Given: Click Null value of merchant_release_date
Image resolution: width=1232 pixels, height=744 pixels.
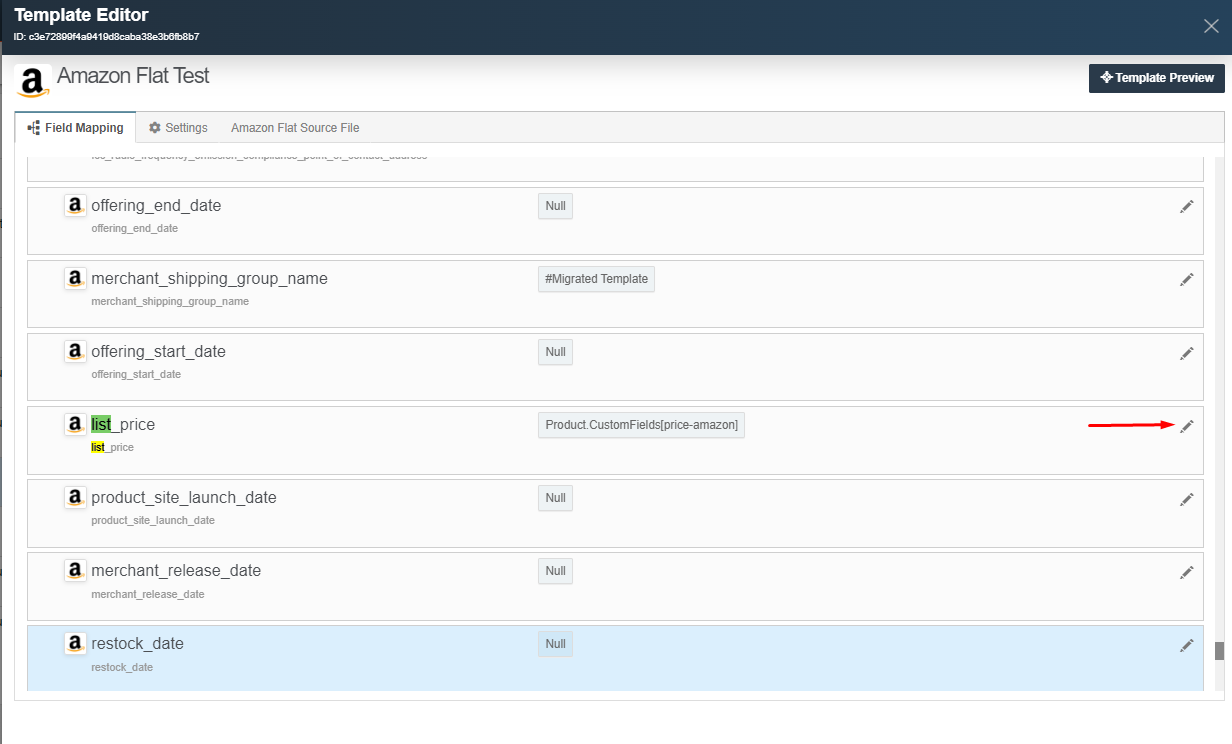Looking at the screenshot, I should (555, 571).
